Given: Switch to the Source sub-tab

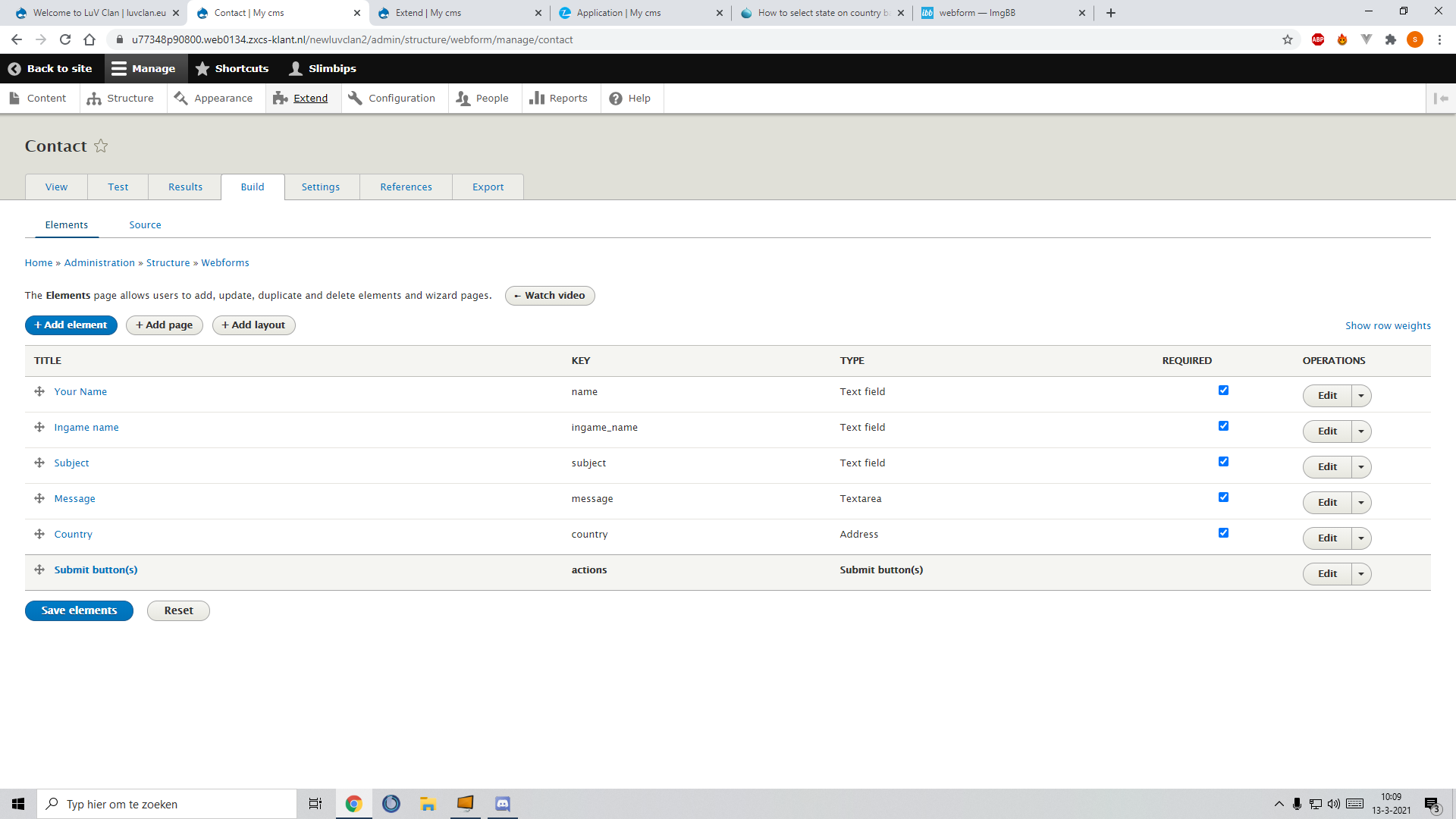Looking at the screenshot, I should (x=145, y=225).
